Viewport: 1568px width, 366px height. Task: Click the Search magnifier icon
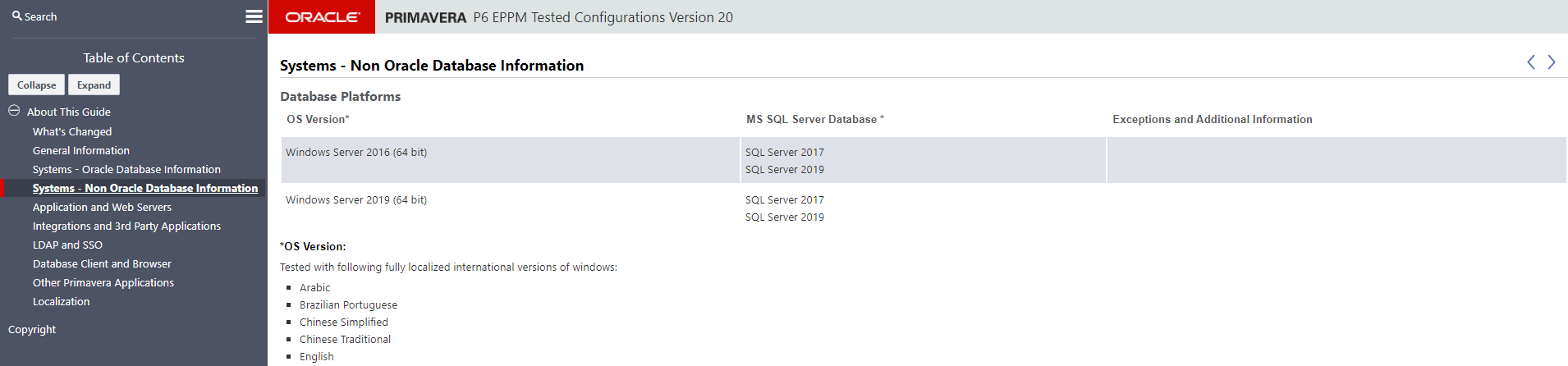coord(16,16)
